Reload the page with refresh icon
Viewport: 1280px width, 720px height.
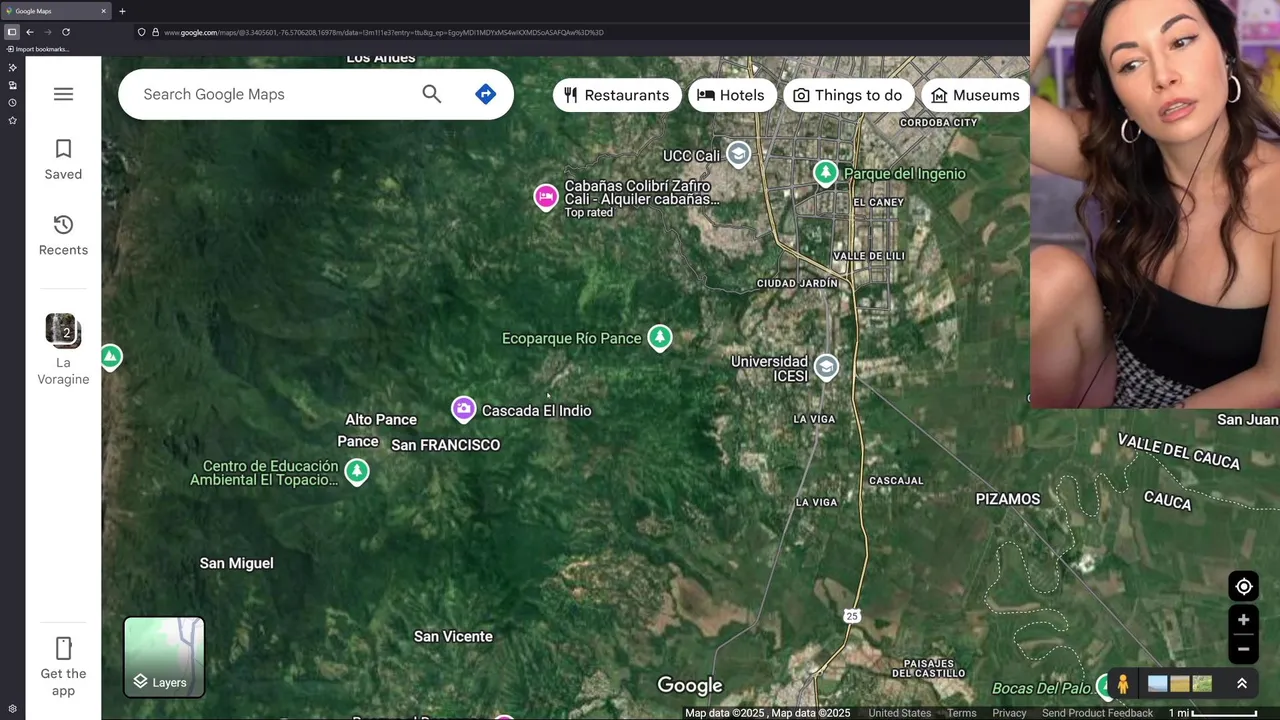(66, 32)
